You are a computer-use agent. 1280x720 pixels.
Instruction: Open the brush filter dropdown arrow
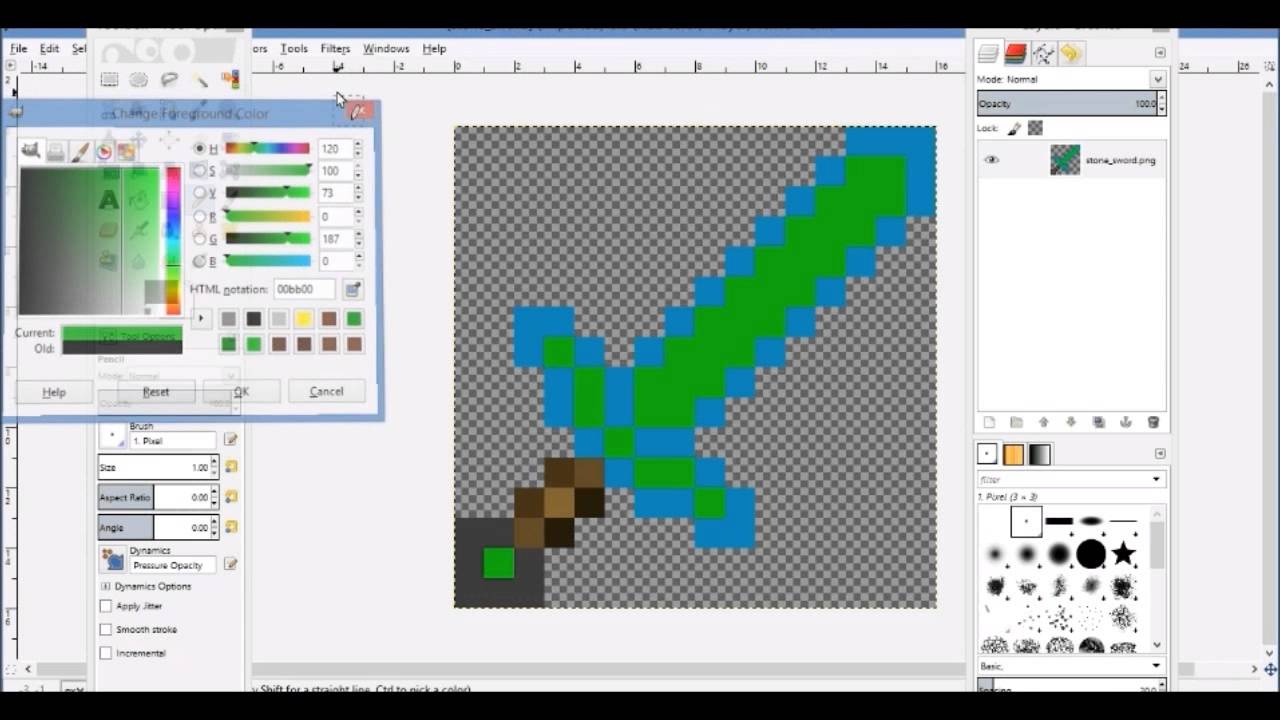click(x=1156, y=480)
